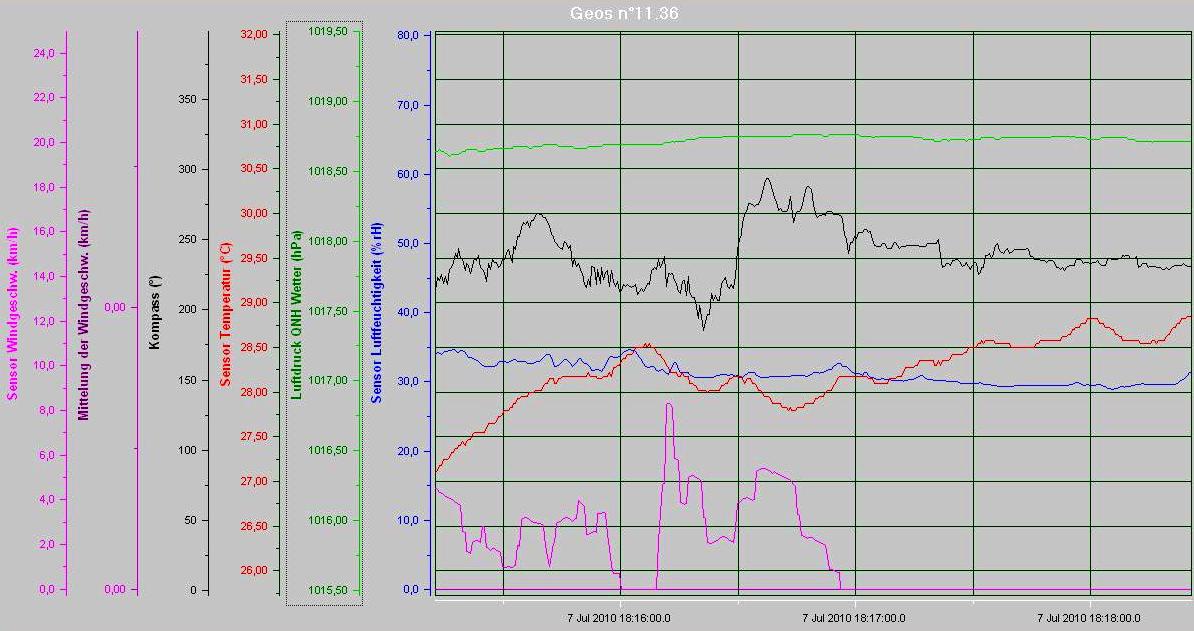Click the 18:18:00.0 time axis label
The image size is (1194, 631).
pos(1089,618)
